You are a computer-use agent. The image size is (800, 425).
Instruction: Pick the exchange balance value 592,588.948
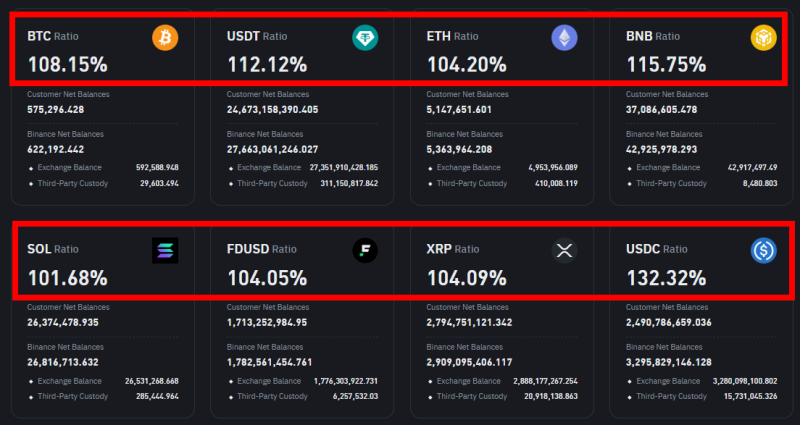coord(157,167)
